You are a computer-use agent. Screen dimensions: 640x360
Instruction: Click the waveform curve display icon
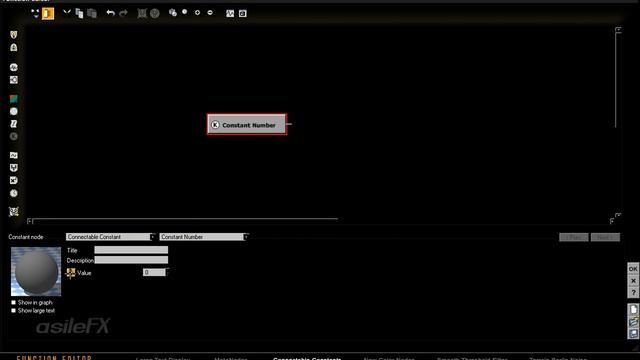coord(230,13)
